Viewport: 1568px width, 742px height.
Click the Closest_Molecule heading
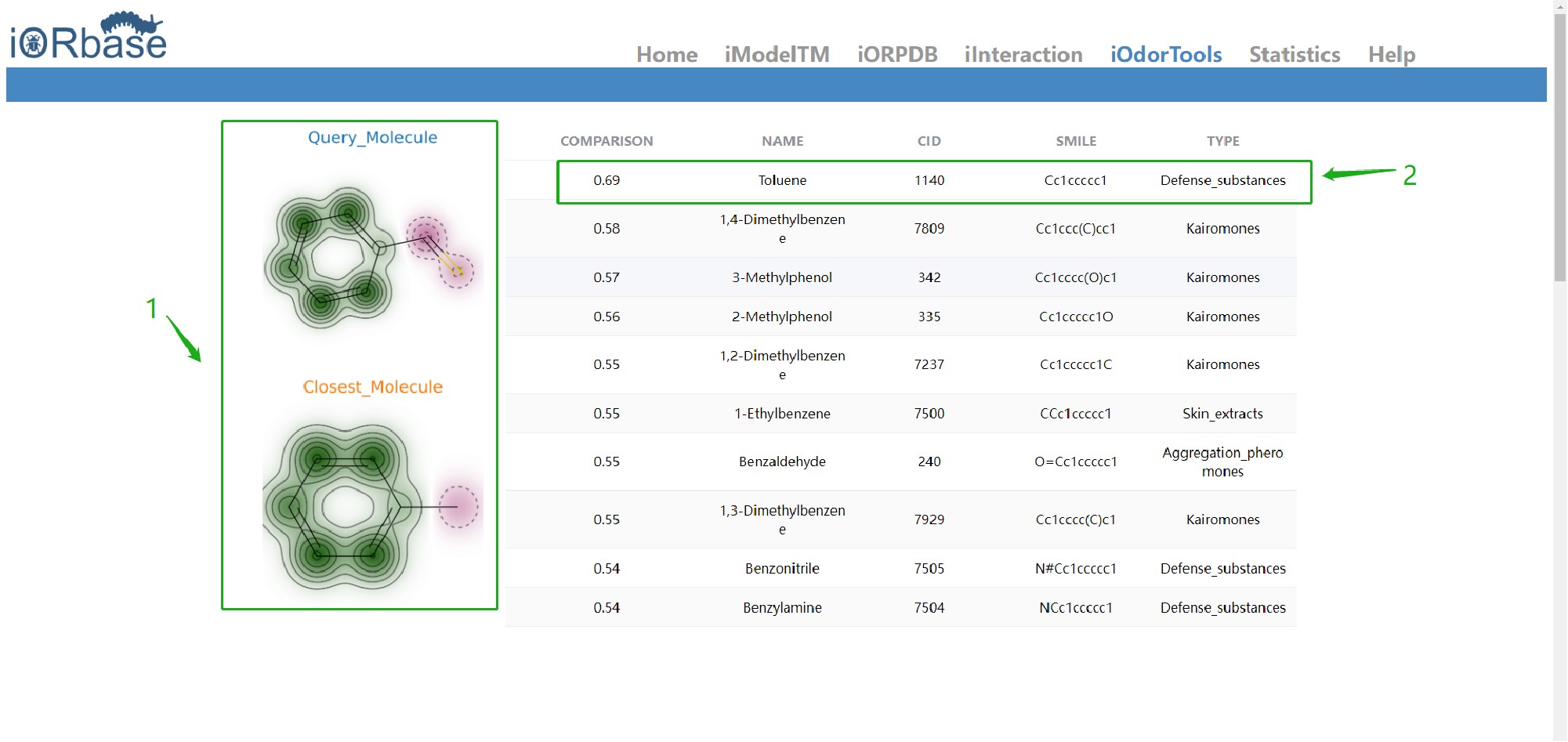click(x=373, y=387)
